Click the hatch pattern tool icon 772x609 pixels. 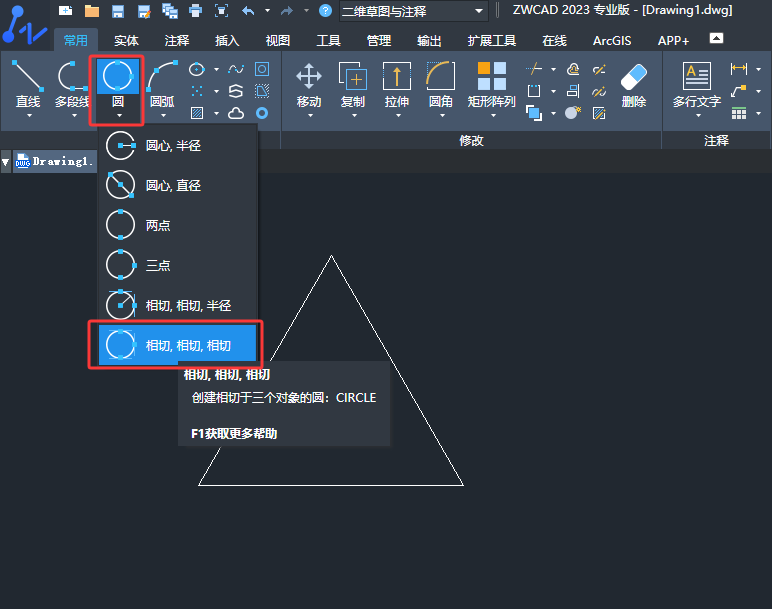coord(197,113)
